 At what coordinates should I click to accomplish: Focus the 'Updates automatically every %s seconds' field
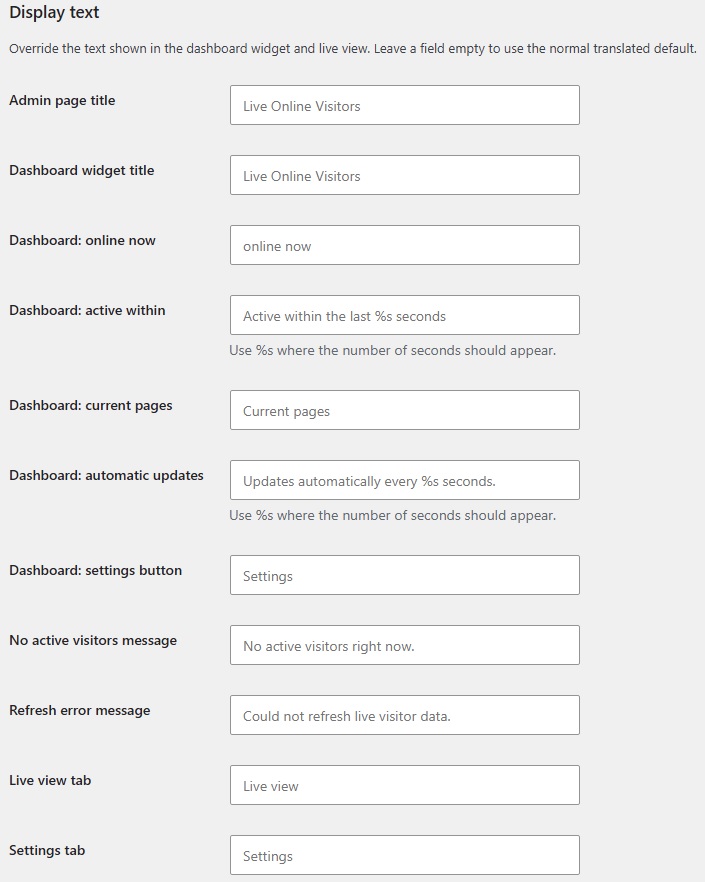point(405,480)
